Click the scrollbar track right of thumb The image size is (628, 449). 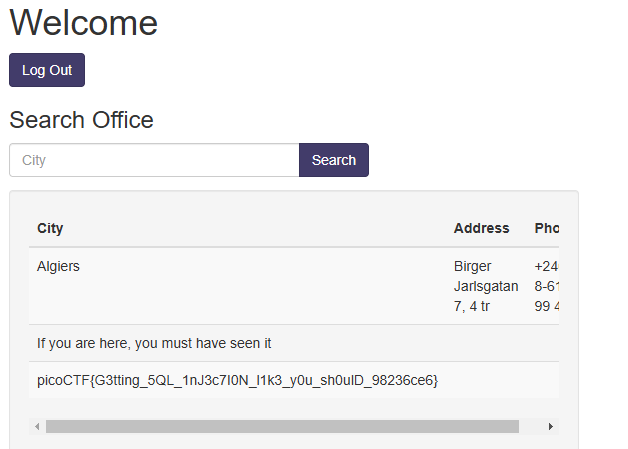(531, 427)
